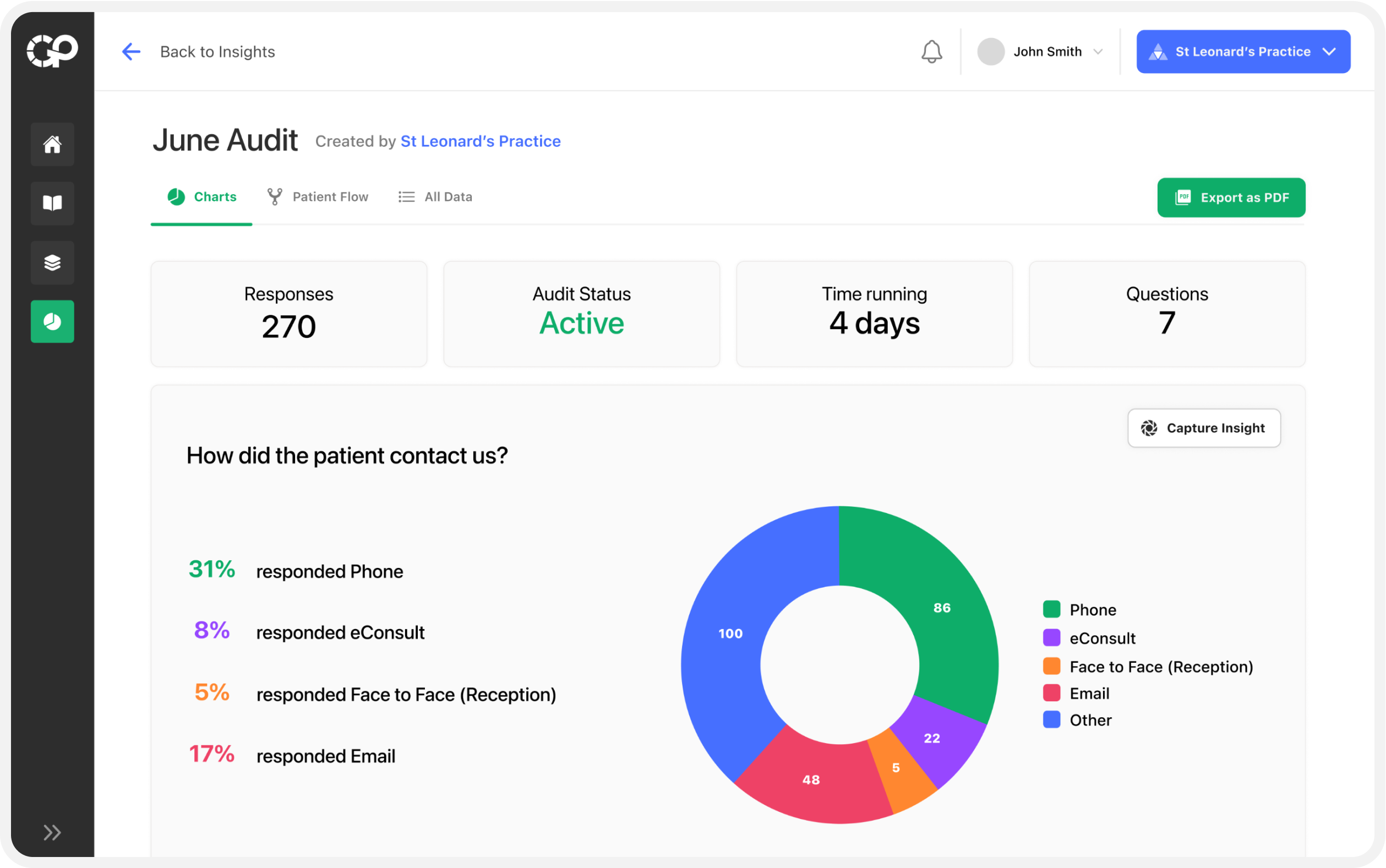The image size is (1386, 868).
Task: Click '31%' responded Phone statistic
Action: pos(212,570)
